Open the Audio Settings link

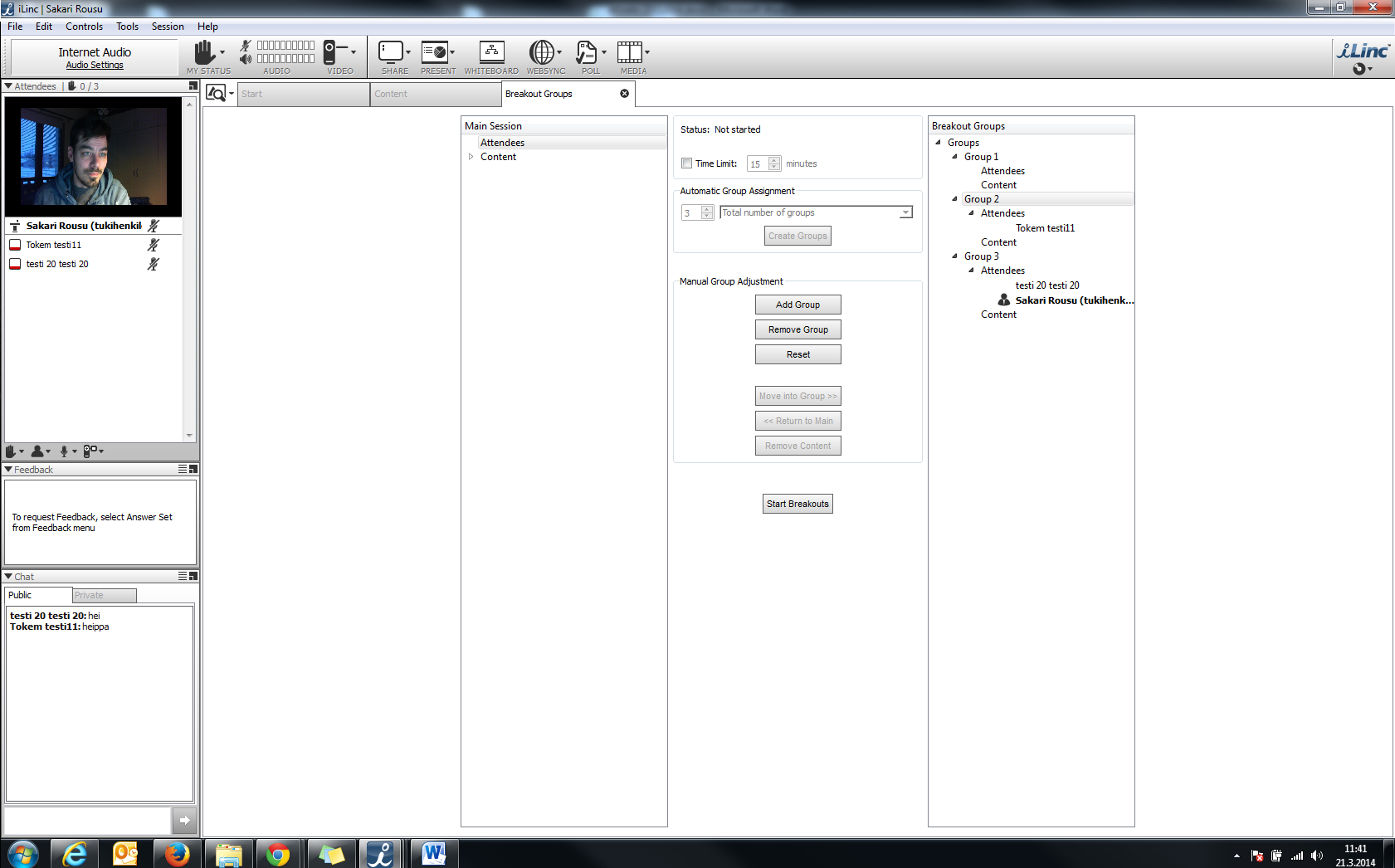pos(95,65)
